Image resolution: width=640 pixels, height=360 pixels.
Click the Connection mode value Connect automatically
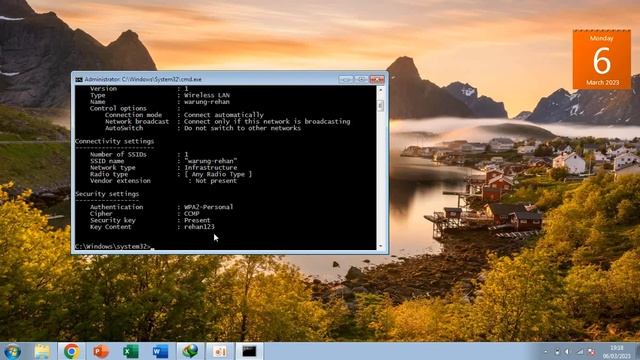click(224, 115)
